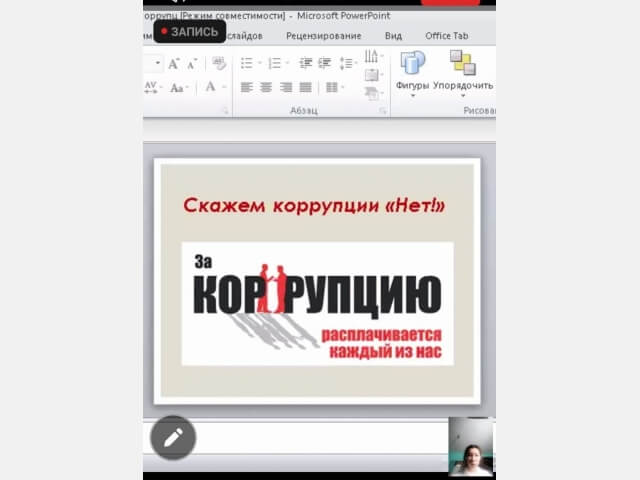Click the slide notes field below the slide
This screenshot has width=640, height=480.
pyautogui.click(x=296, y=438)
